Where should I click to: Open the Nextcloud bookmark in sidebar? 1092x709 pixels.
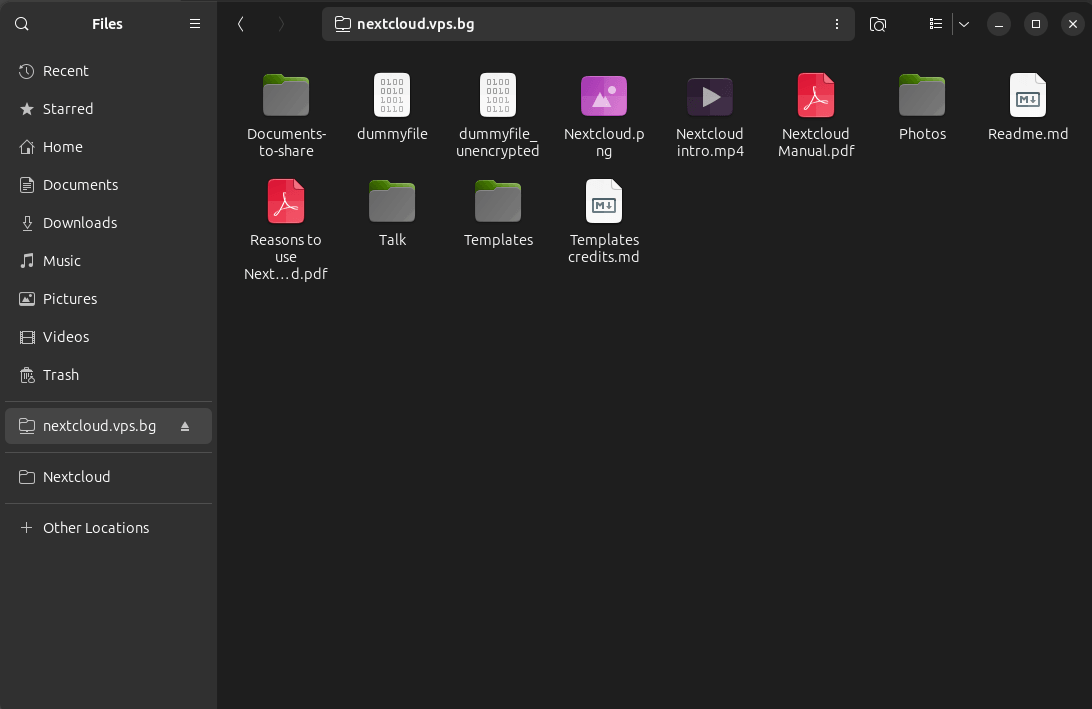coord(108,477)
